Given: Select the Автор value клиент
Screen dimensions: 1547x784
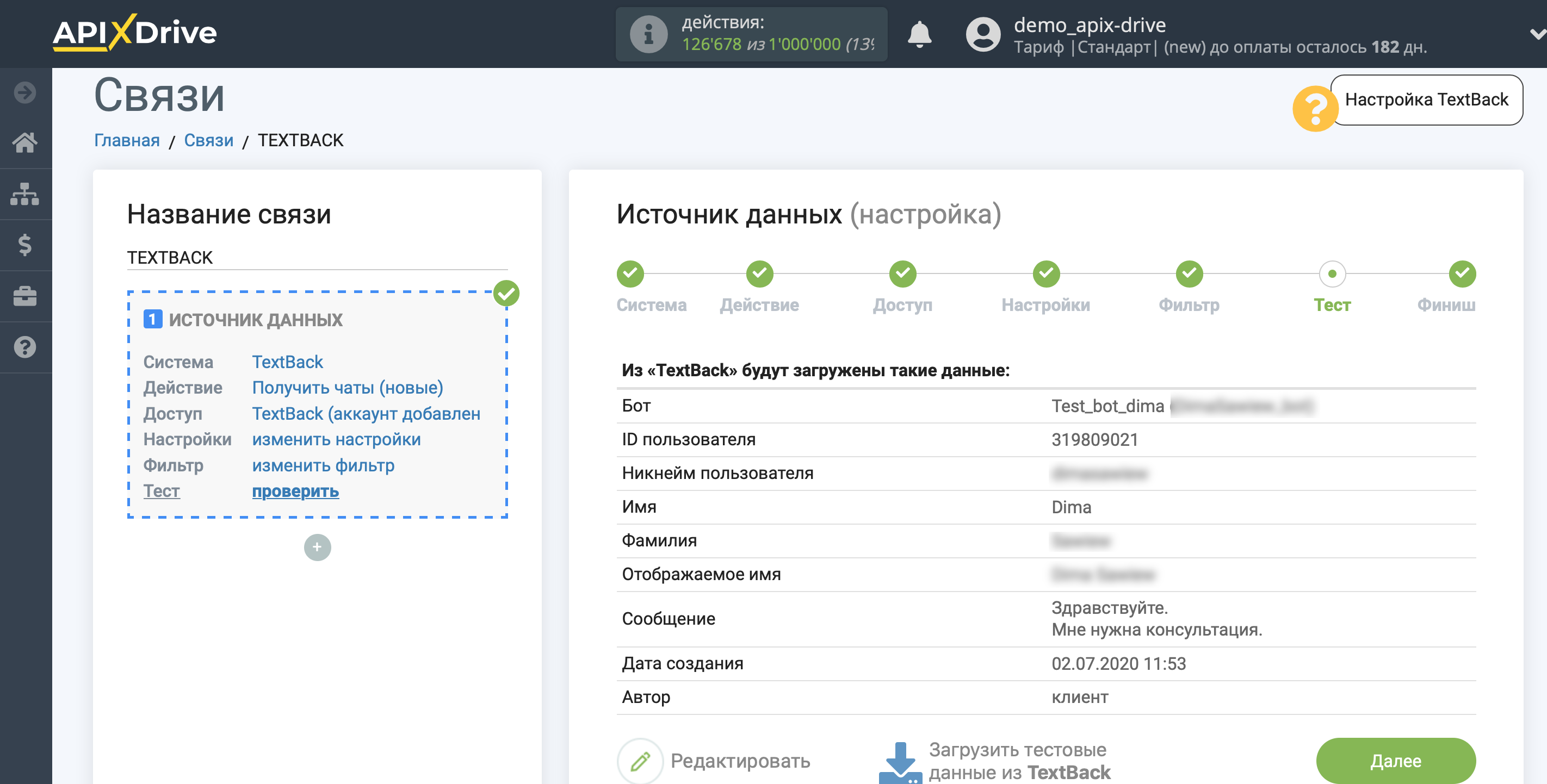Looking at the screenshot, I should click(x=1079, y=697).
